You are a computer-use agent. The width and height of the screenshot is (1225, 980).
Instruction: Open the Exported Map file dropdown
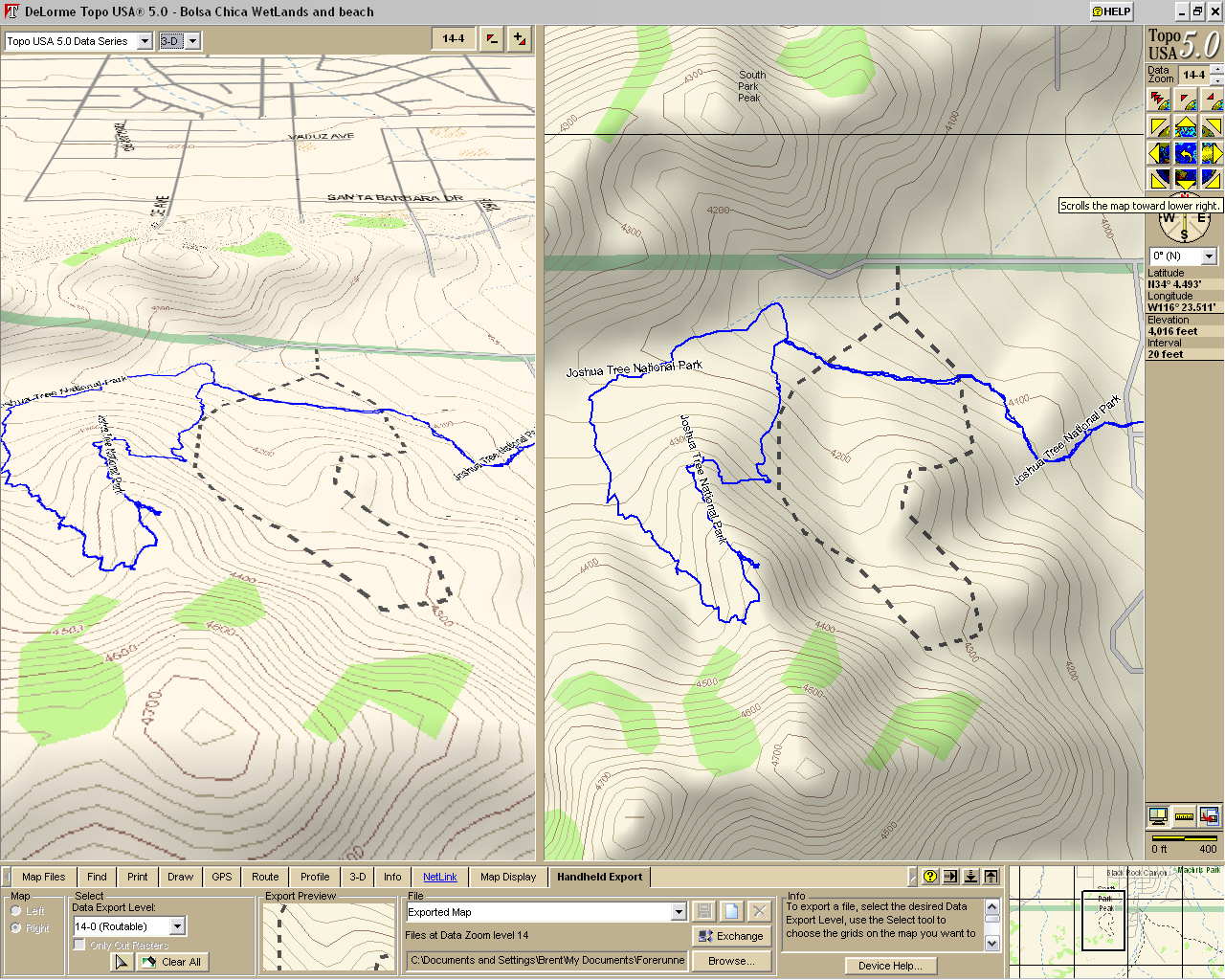(x=679, y=912)
